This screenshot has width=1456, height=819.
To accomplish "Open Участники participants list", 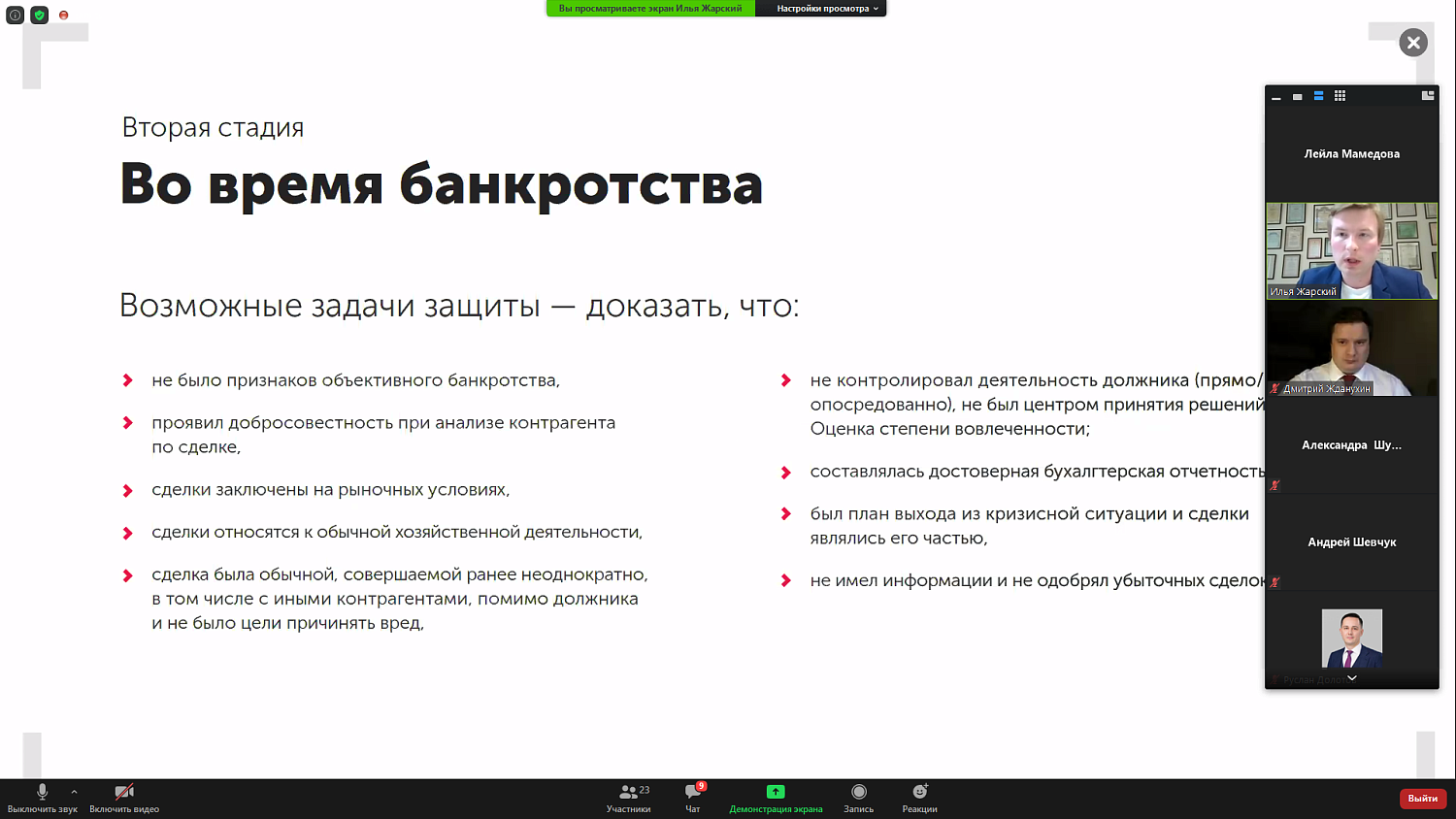I will 629,799.
